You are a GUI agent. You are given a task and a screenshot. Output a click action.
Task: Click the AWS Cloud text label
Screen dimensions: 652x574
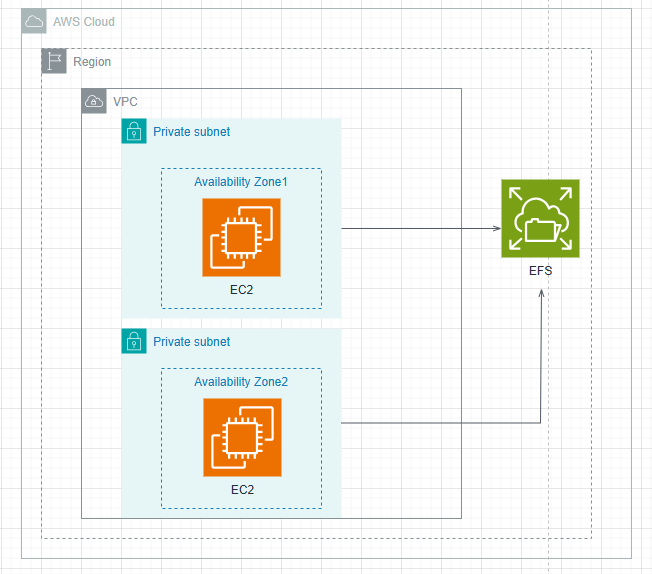83,22
